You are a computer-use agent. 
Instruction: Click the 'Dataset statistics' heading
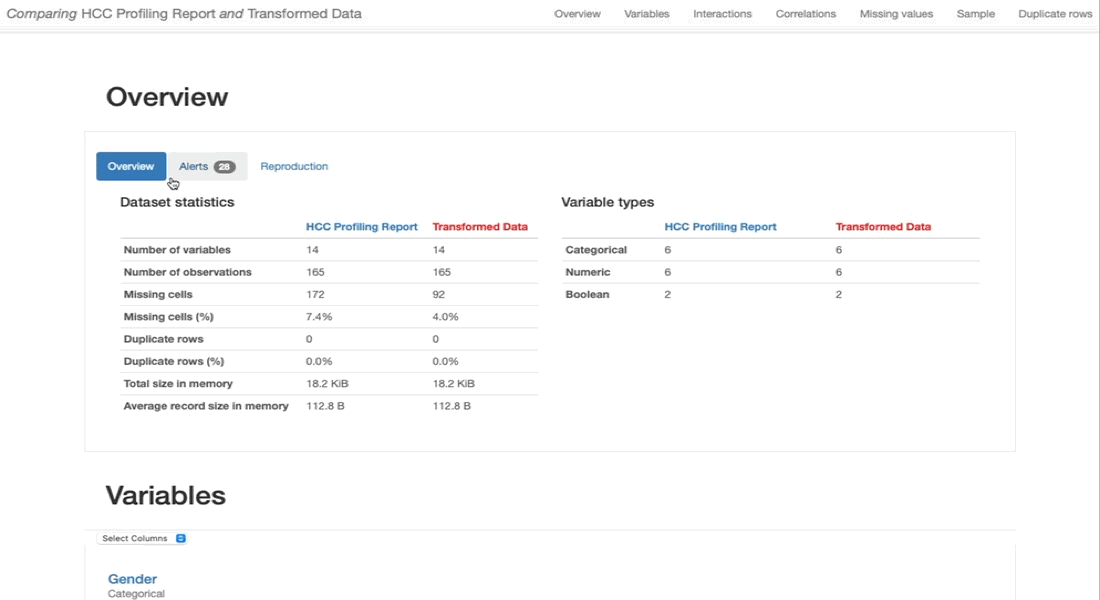point(177,202)
